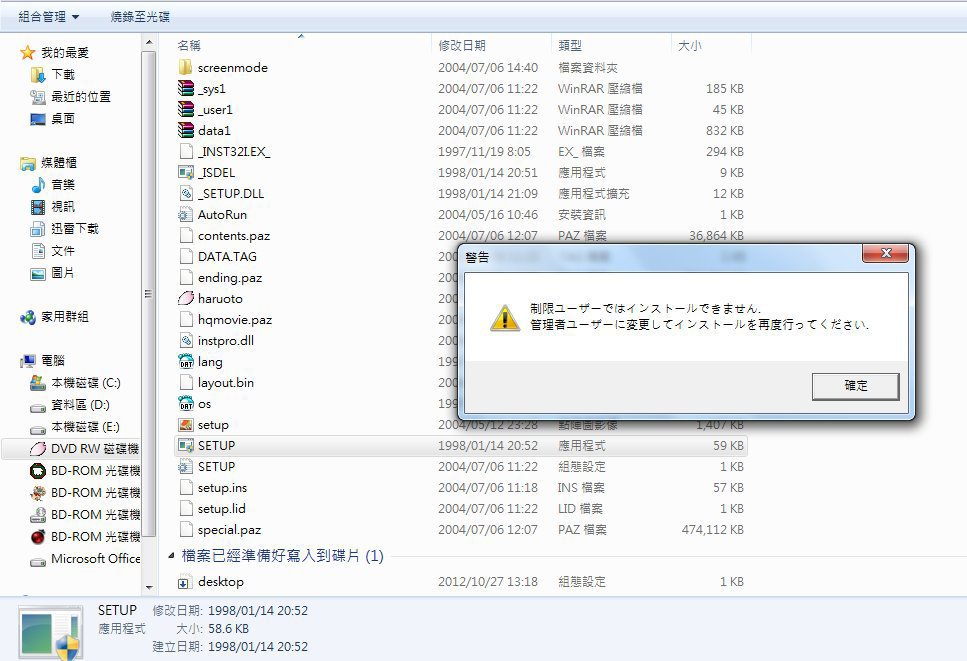
Task: Select the _ISDEL application icon
Action: [186, 172]
